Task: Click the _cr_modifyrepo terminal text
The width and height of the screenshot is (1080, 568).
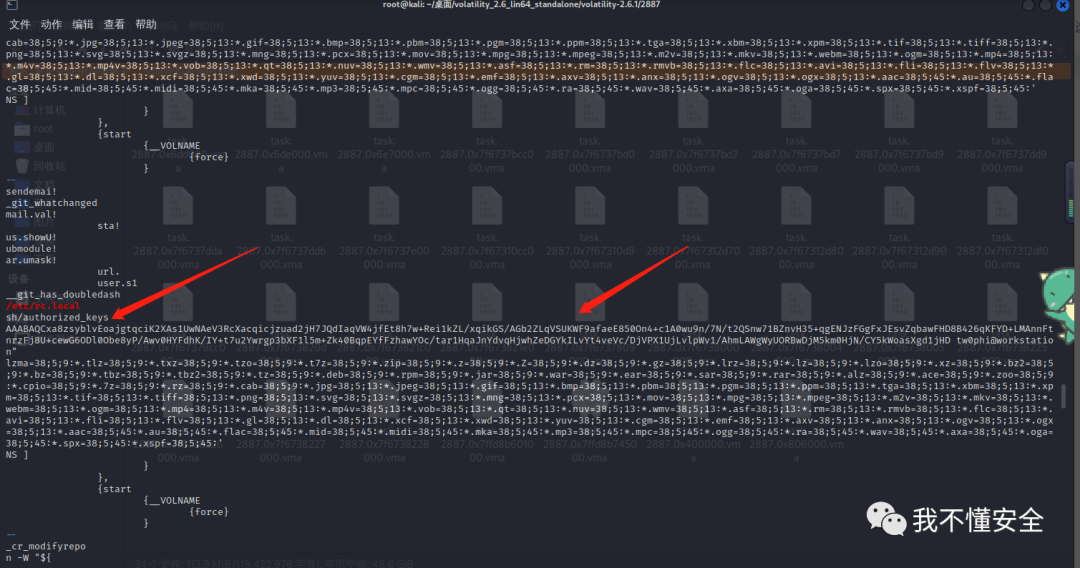Action: [x=45, y=546]
